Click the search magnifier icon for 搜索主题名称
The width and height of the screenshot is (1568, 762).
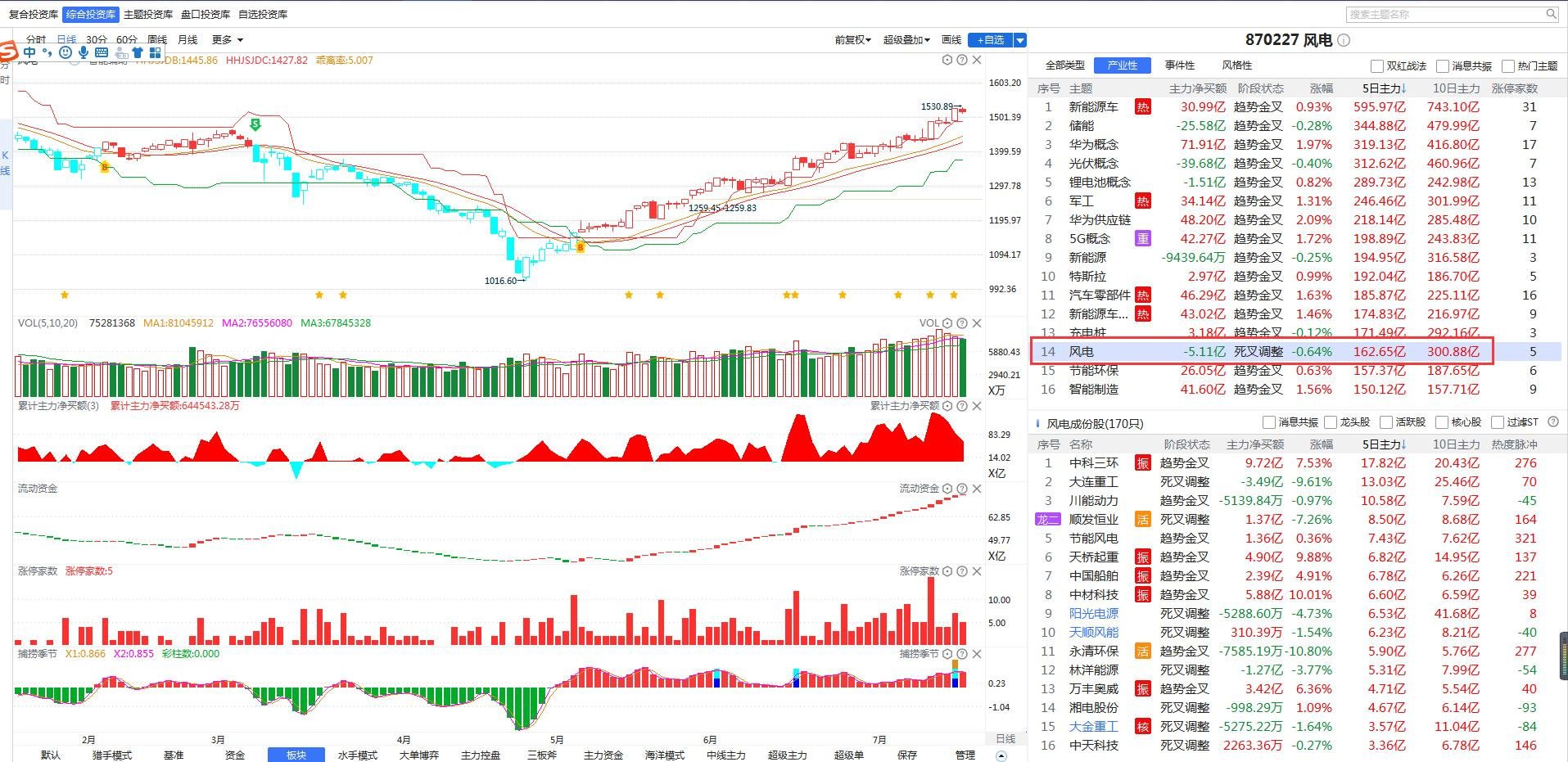(x=1551, y=14)
